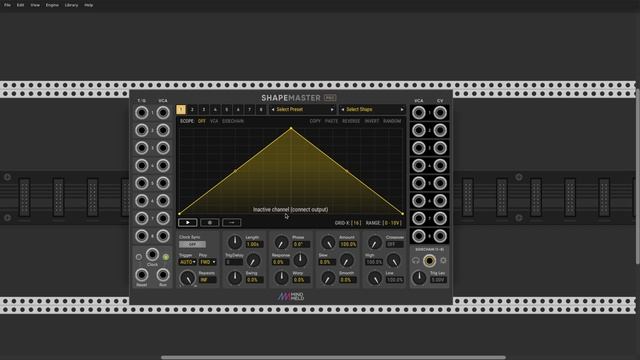Click the T/G input jack for channel 6

[142, 201]
